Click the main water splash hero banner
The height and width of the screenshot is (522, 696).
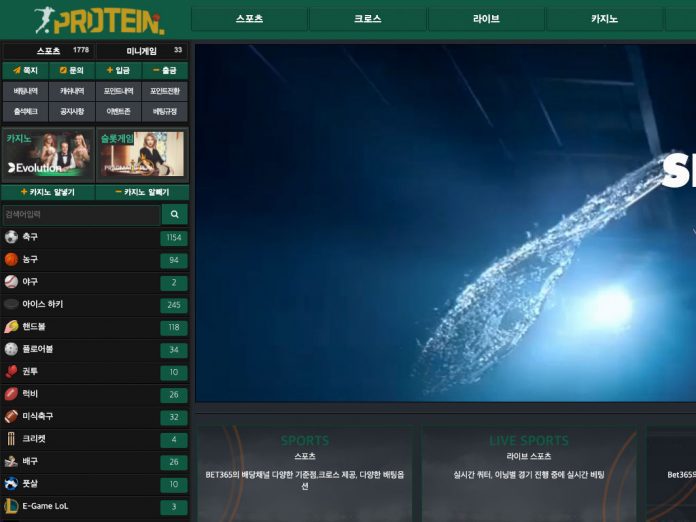click(445, 222)
